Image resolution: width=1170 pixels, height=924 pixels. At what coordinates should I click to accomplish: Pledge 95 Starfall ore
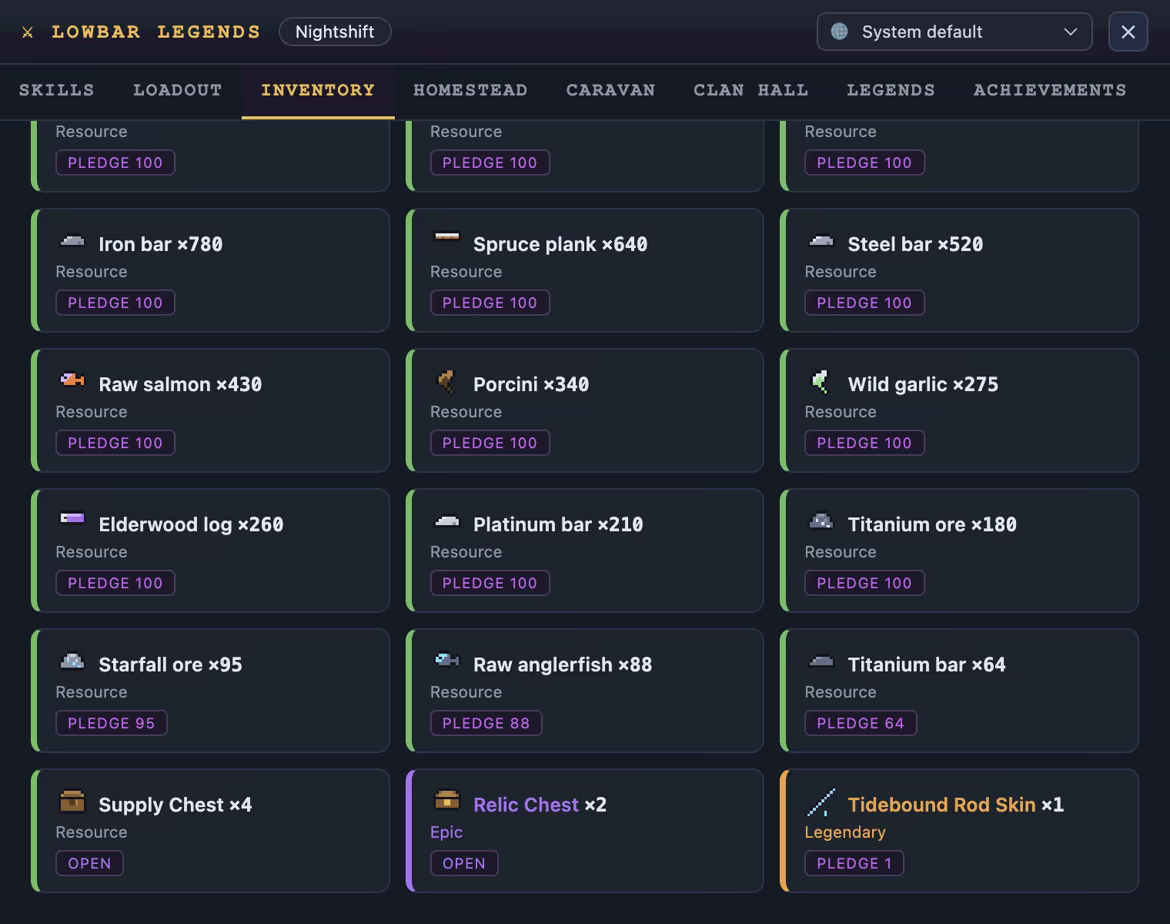point(111,723)
